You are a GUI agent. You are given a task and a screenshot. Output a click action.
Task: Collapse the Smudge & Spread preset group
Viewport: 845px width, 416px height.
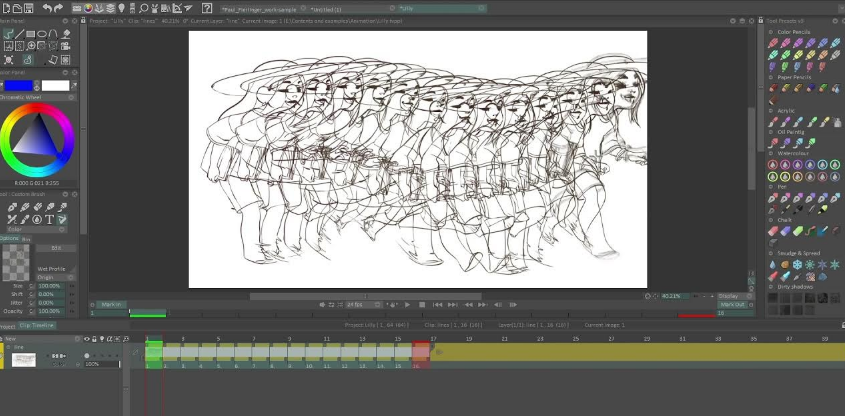pyautogui.click(x=771, y=253)
